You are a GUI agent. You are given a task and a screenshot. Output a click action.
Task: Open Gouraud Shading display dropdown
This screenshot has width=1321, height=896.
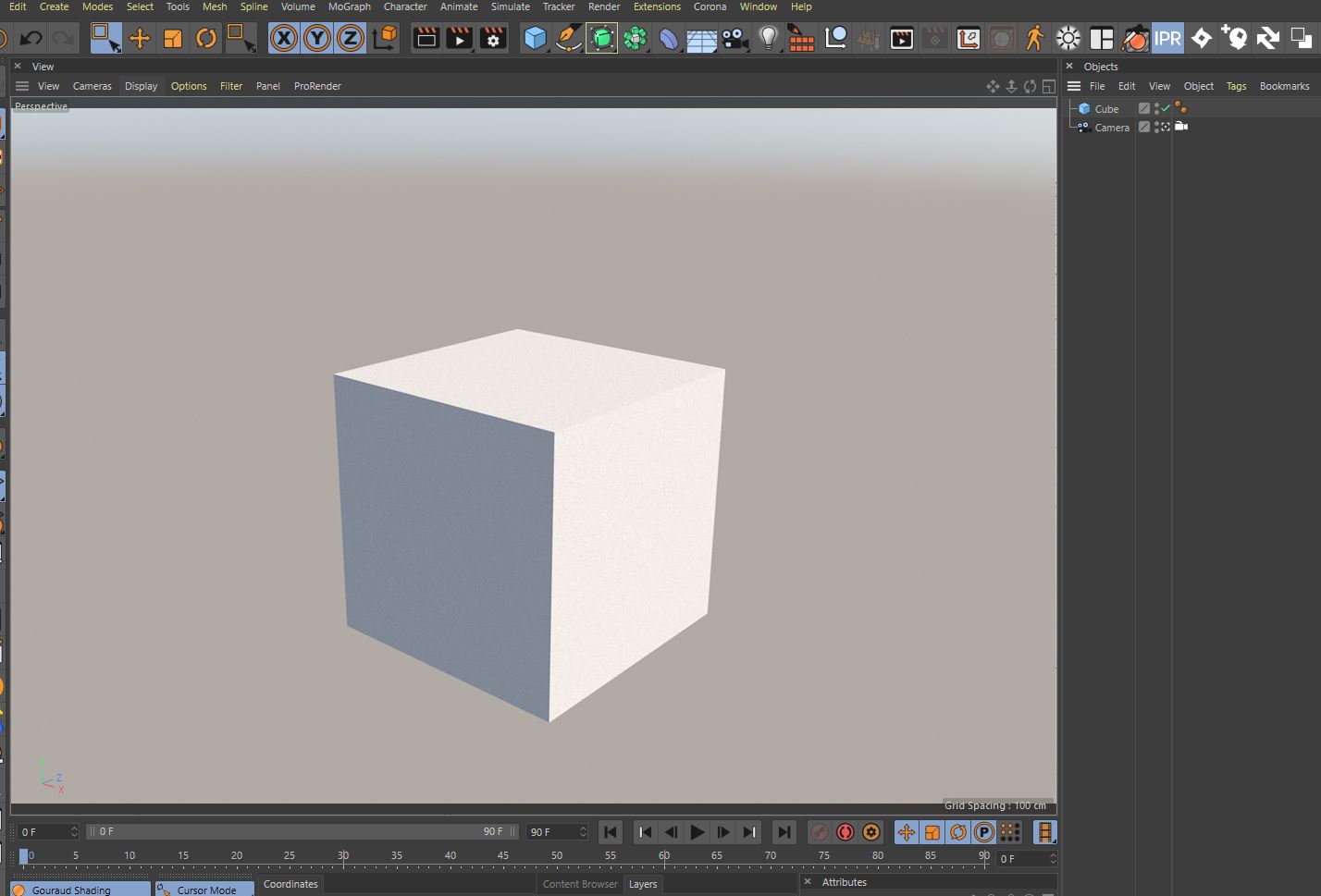coord(80,890)
